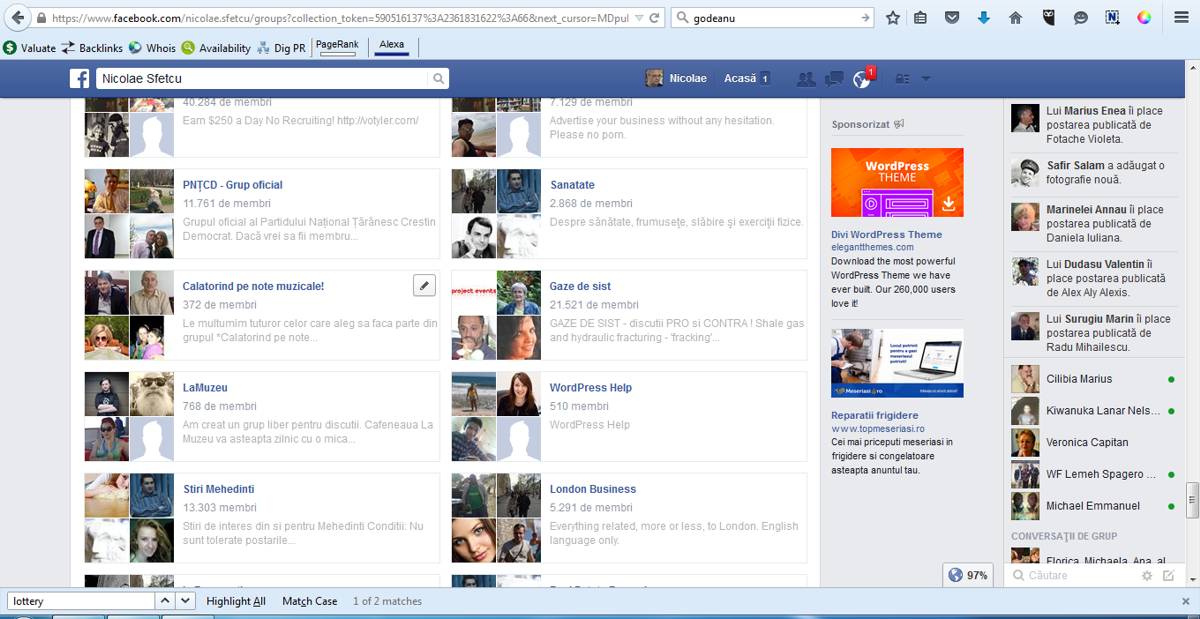Click the Alexa rank indicator
This screenshot has height=619, width=1200.
coord(392,48)
